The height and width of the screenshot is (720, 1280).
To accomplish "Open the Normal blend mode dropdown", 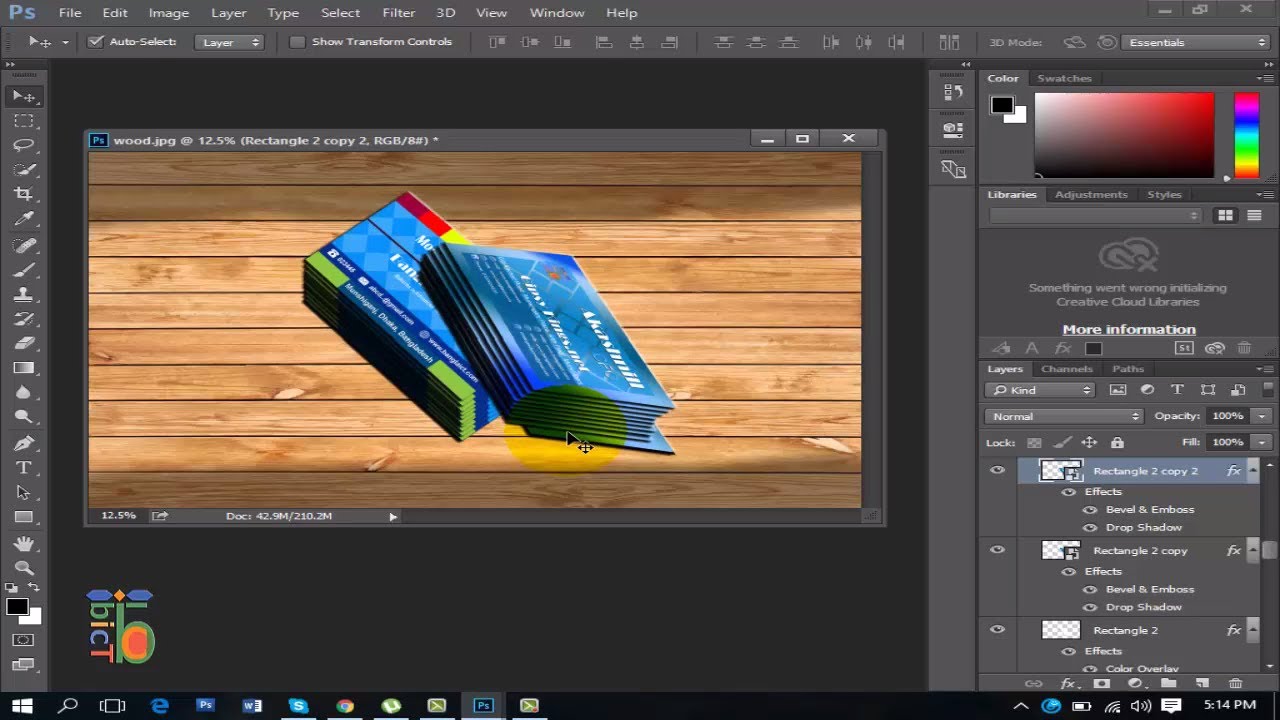I will 1065,416.
